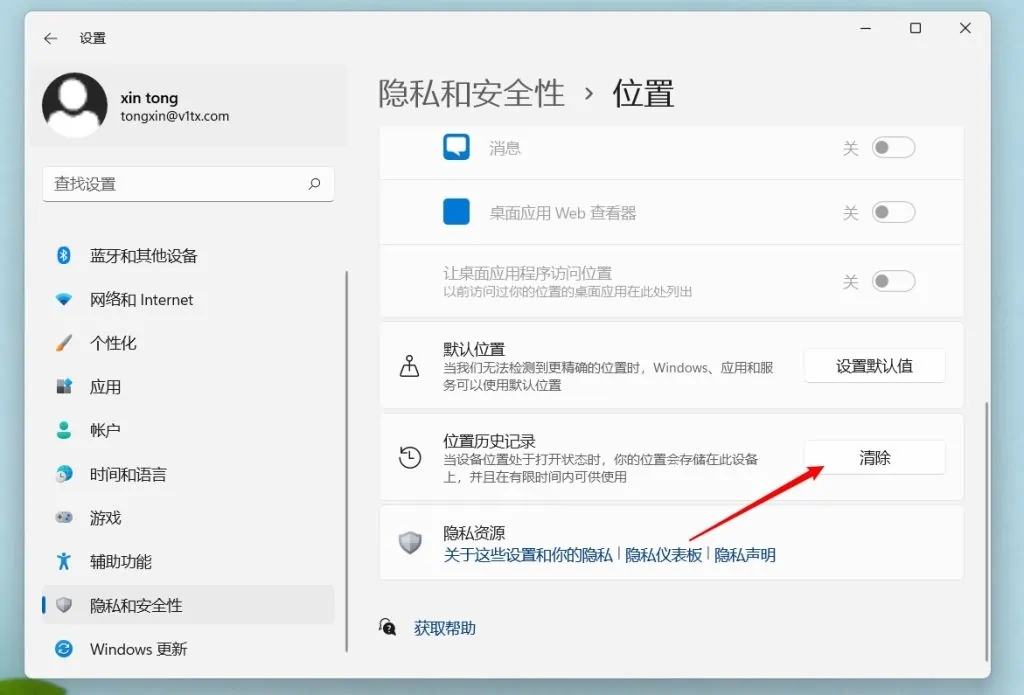Toggle the 消息 location access switch
This screenshot has height=695, width=1024.
[893, 148]
